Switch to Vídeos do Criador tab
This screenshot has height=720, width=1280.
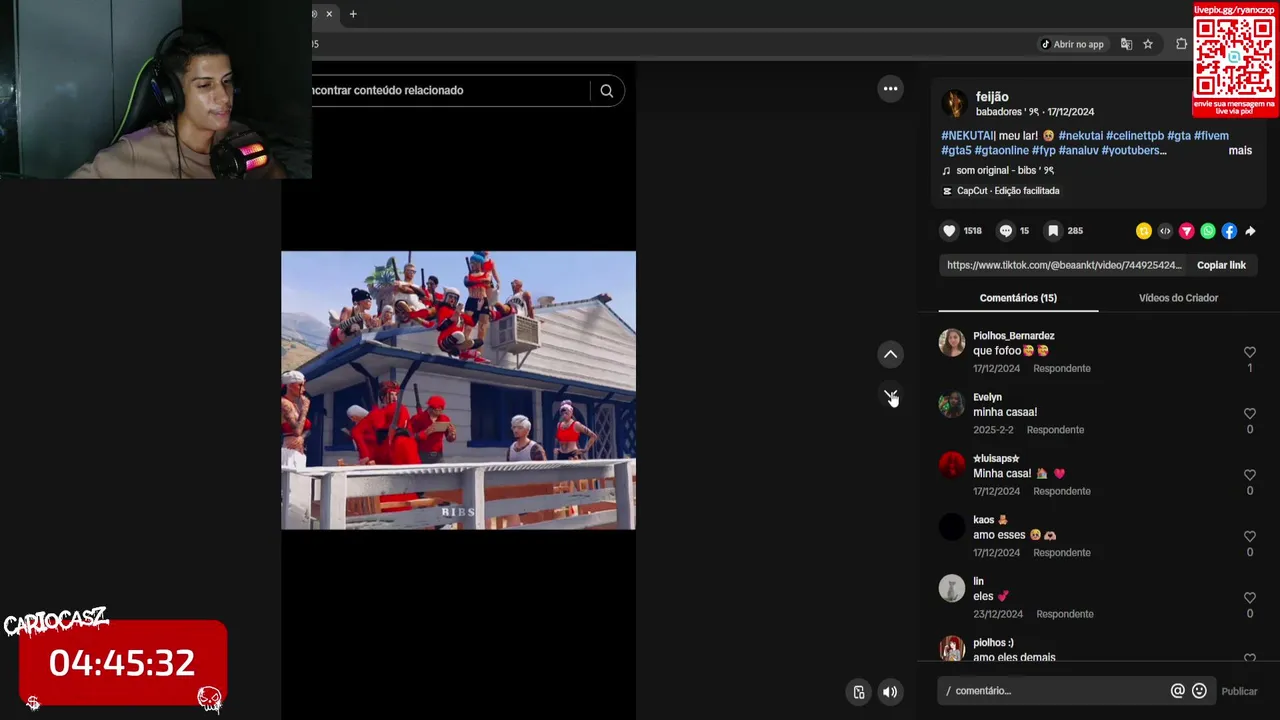(x=1178, y=298)
